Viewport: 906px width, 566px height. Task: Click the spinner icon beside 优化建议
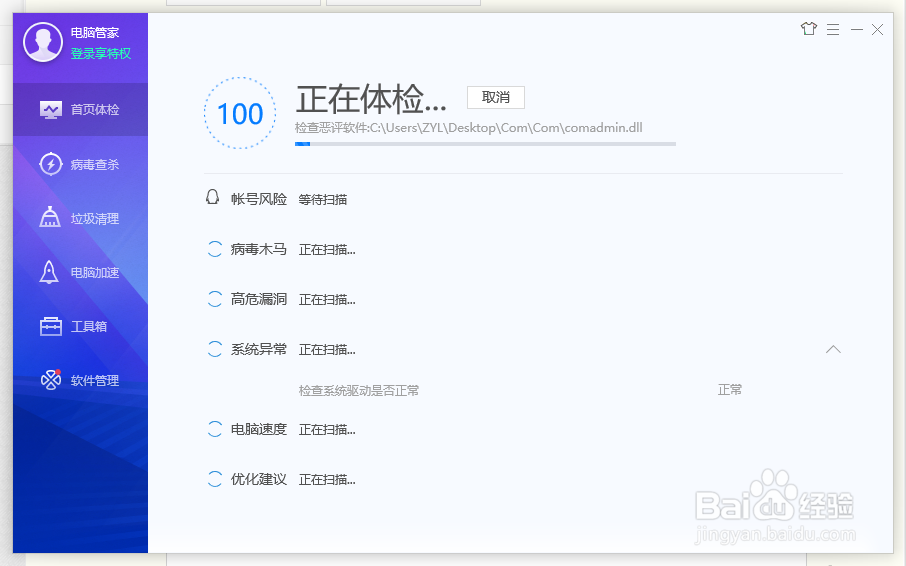[214, 479]
